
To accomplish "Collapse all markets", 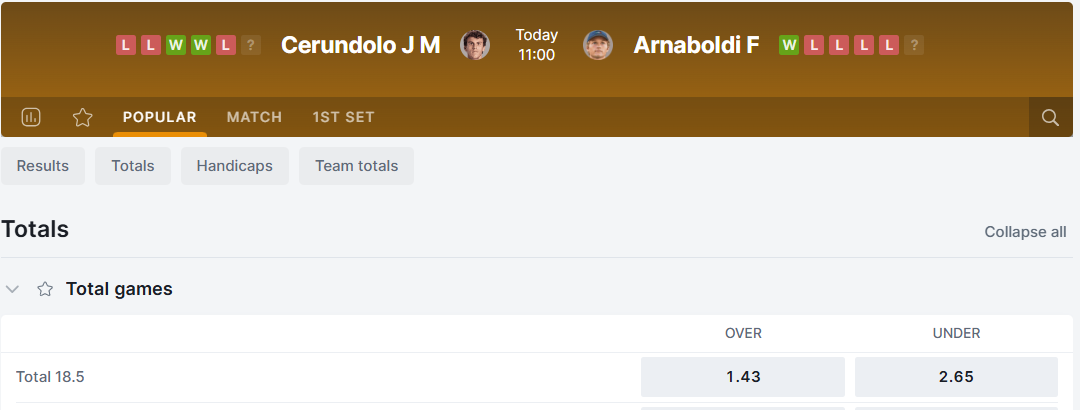I will click(1025, 232).
